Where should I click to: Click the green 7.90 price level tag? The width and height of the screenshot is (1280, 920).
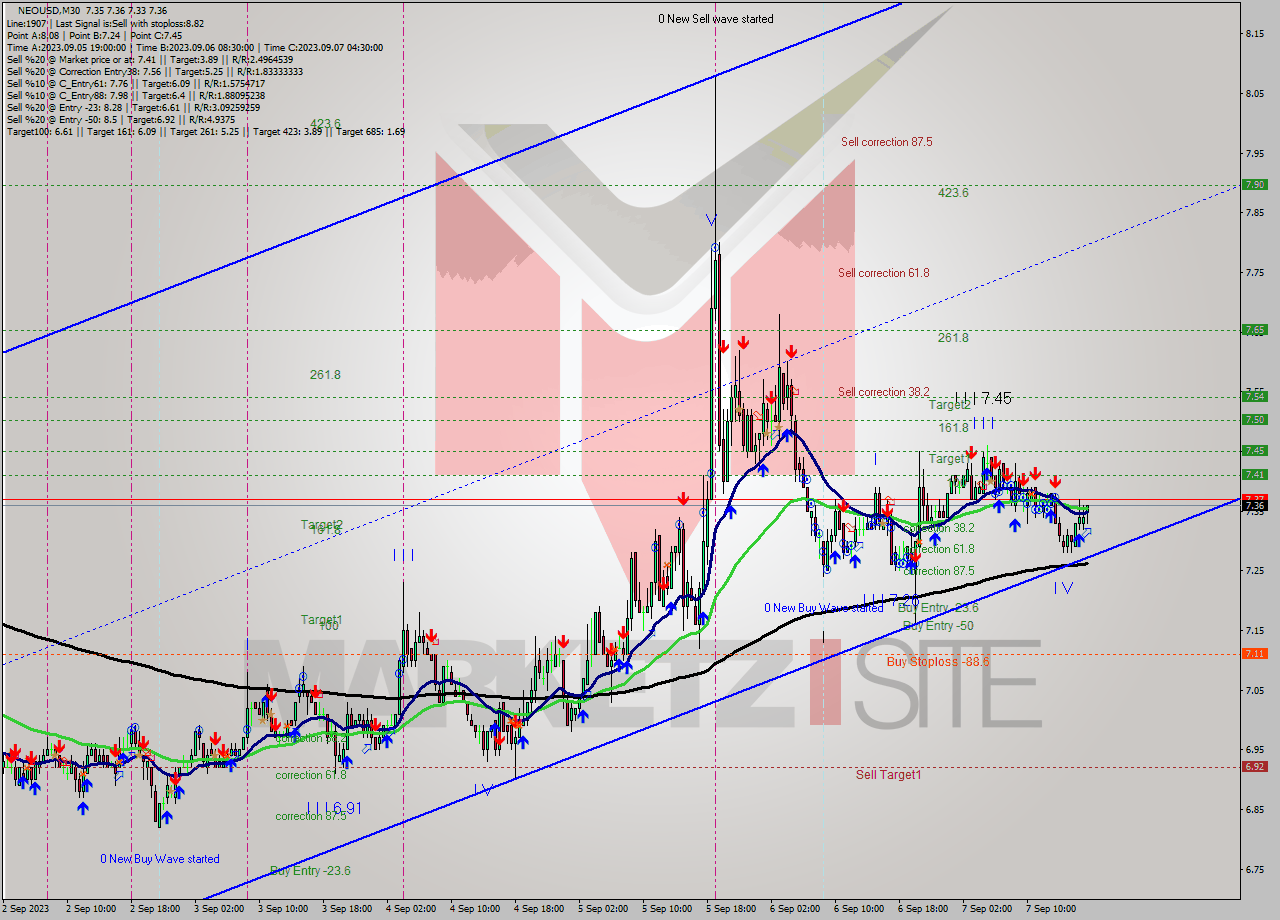(x=1254, y=185)
